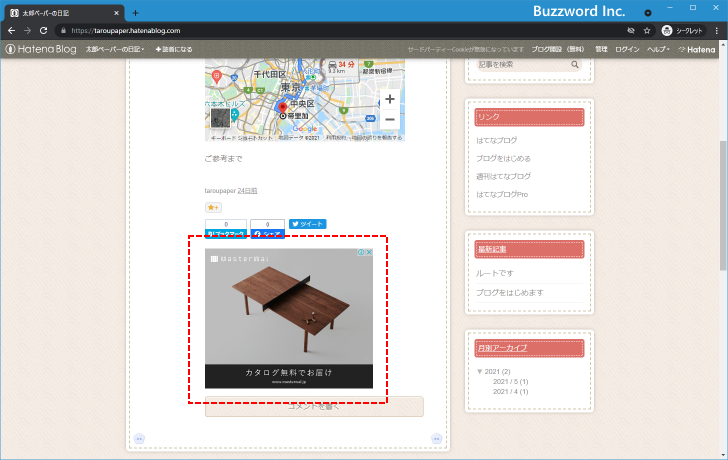Screen dimensions: 728x460
Task: Click ログイン in the header
Action: coord(627,49)
